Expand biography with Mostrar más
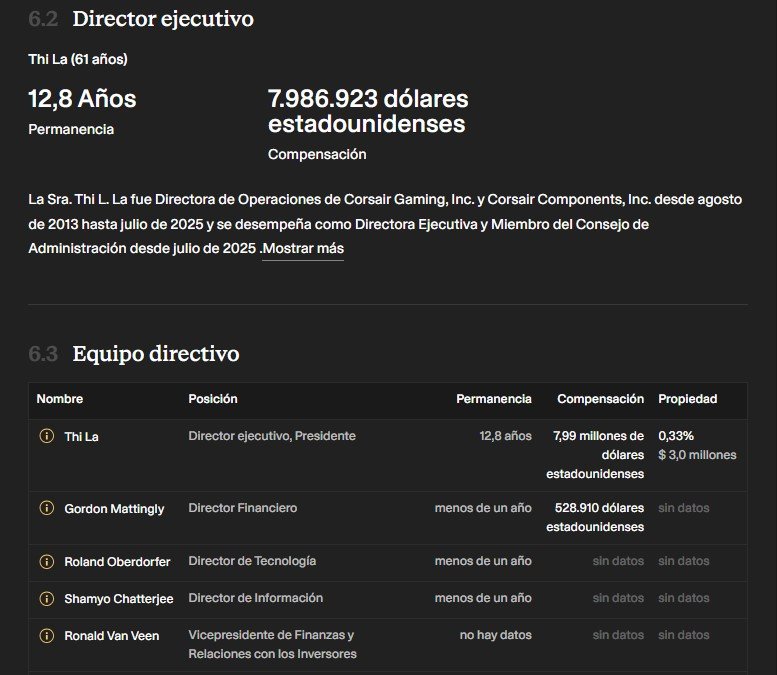 (x=303, y=248)
